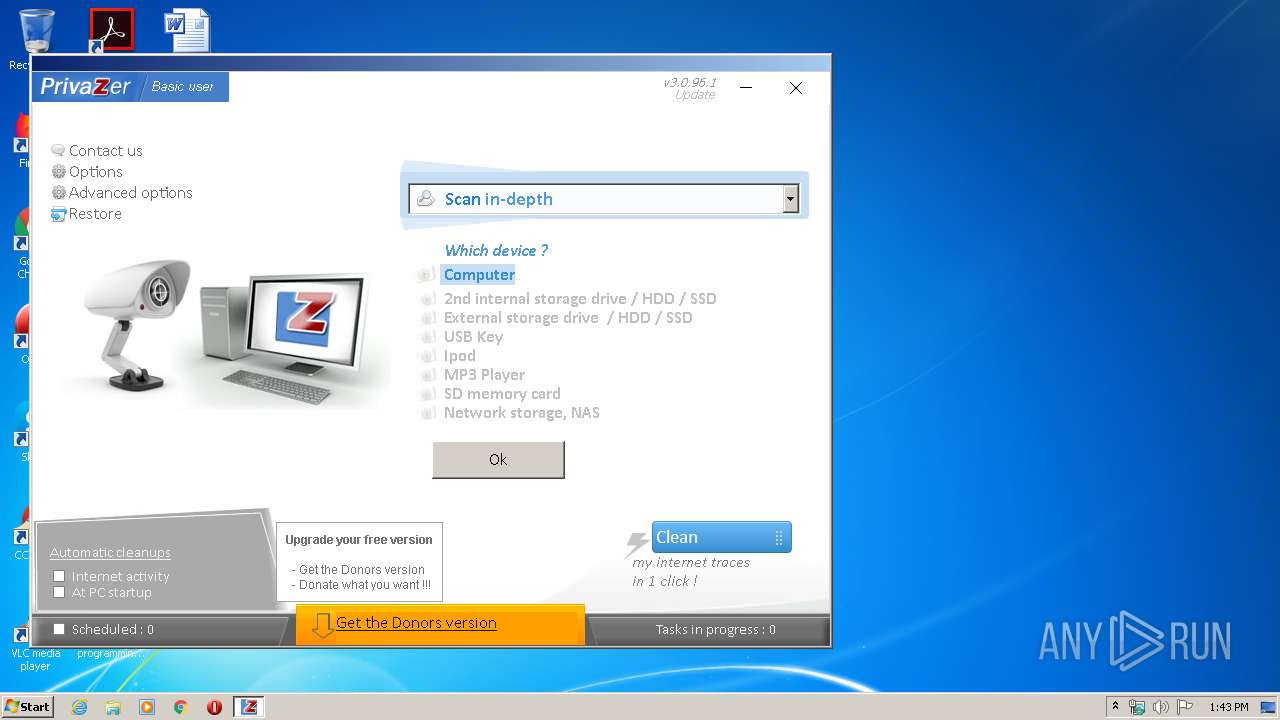Open File Explorer from taskbar
This screenshot has width=1280, height=720.
113,707
